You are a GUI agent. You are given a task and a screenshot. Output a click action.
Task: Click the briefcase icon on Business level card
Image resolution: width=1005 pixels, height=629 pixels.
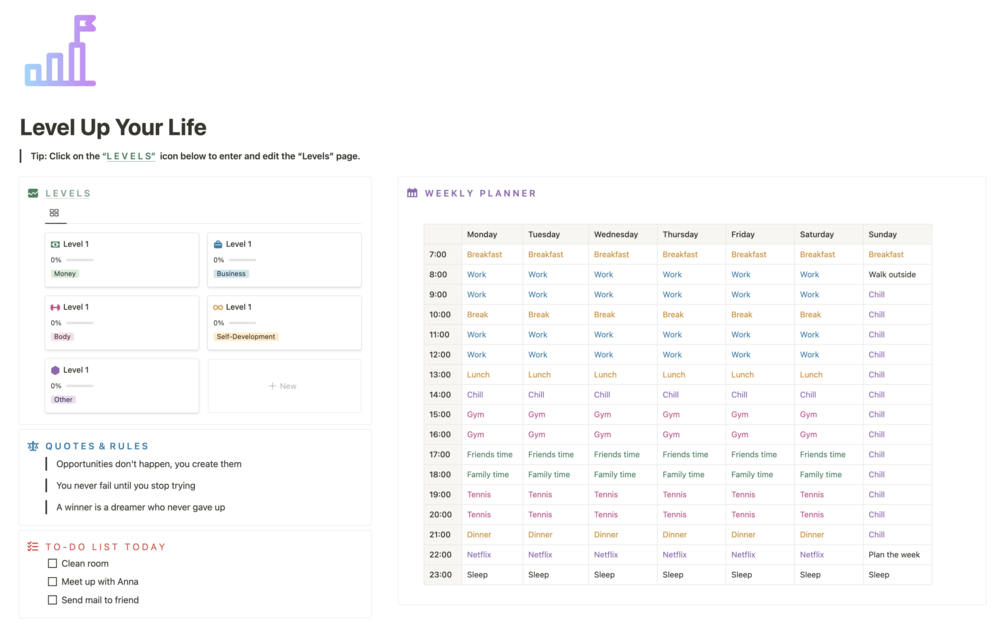point(218,244)
